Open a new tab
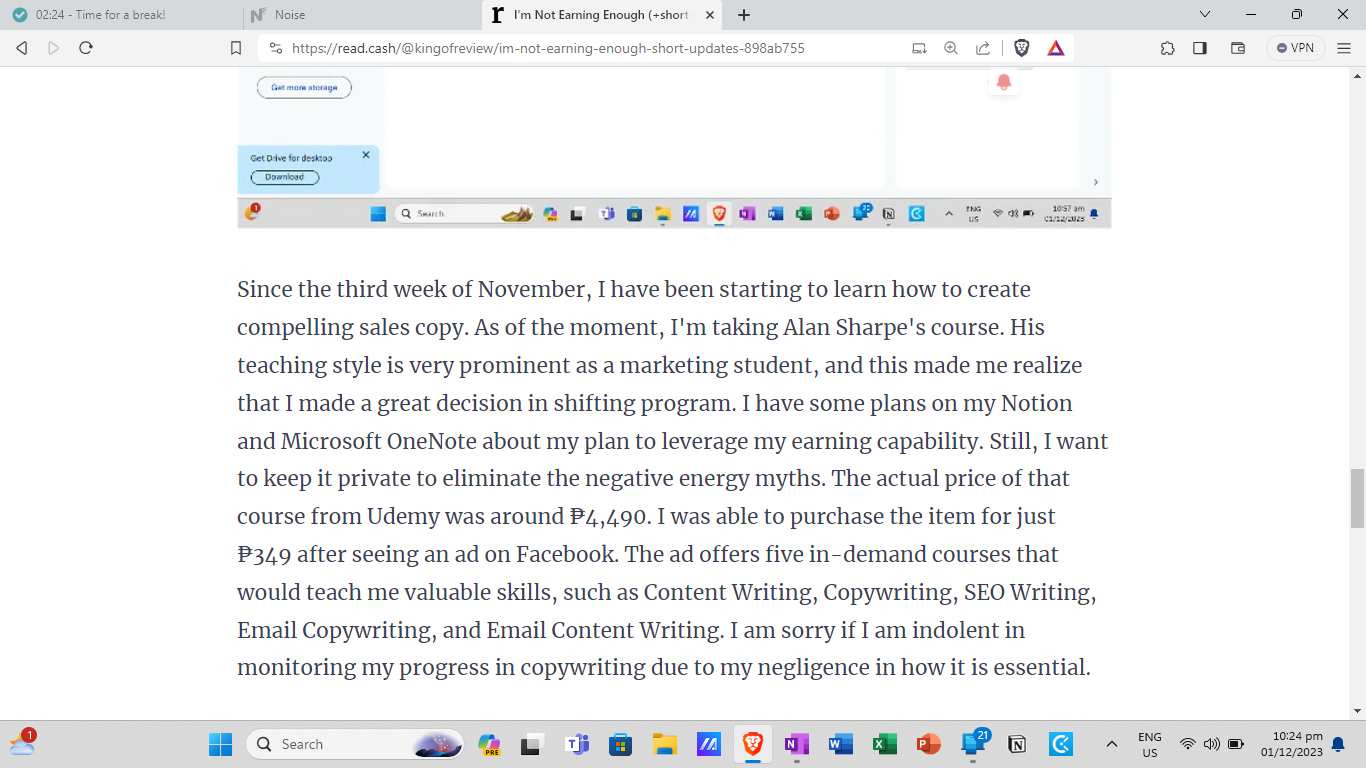 click(x=744, y=15)
